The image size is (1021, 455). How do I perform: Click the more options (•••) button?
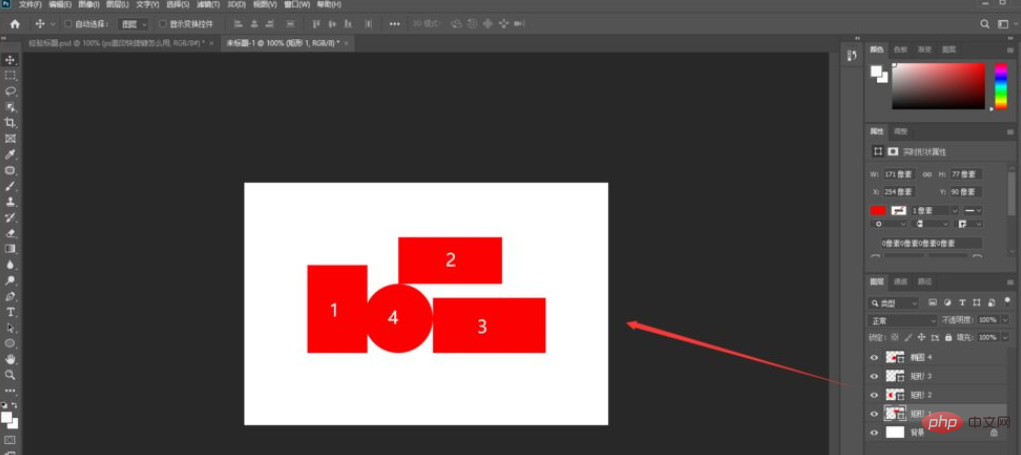(x=395, y=24)
